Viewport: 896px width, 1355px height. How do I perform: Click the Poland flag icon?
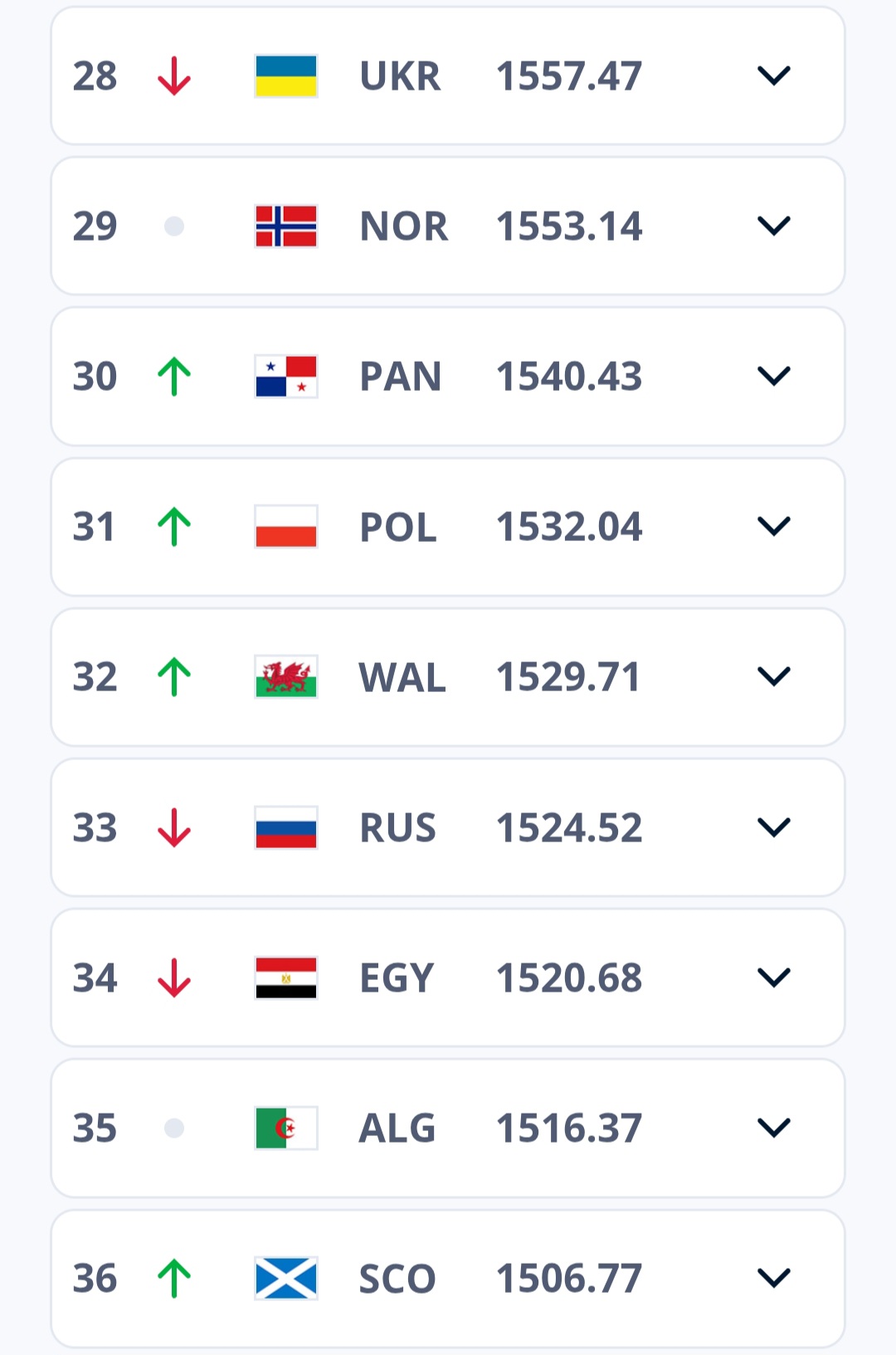pyautogui.click(x=286, y=527)
